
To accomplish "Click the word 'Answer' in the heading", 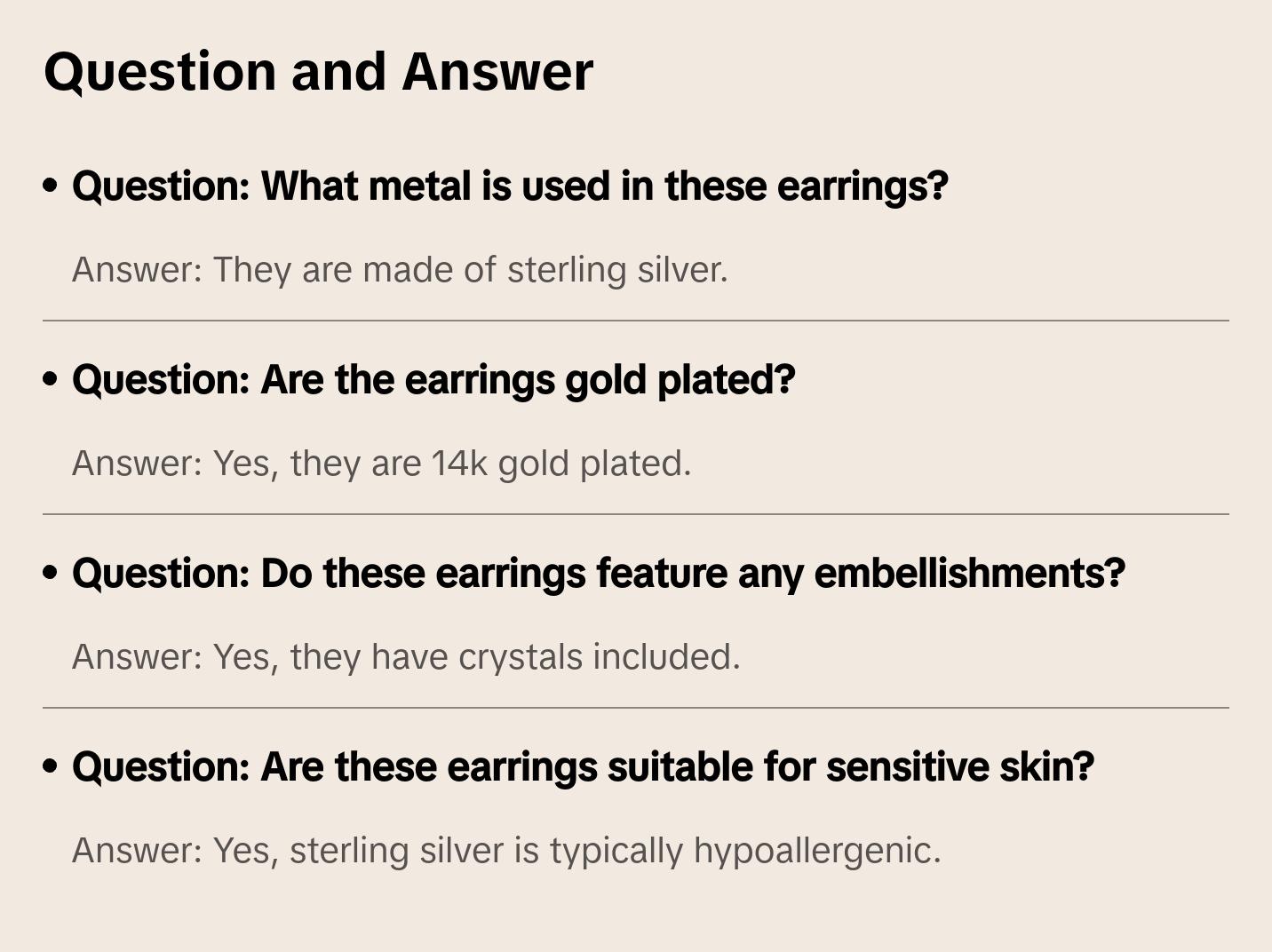I will click(497, 71).
